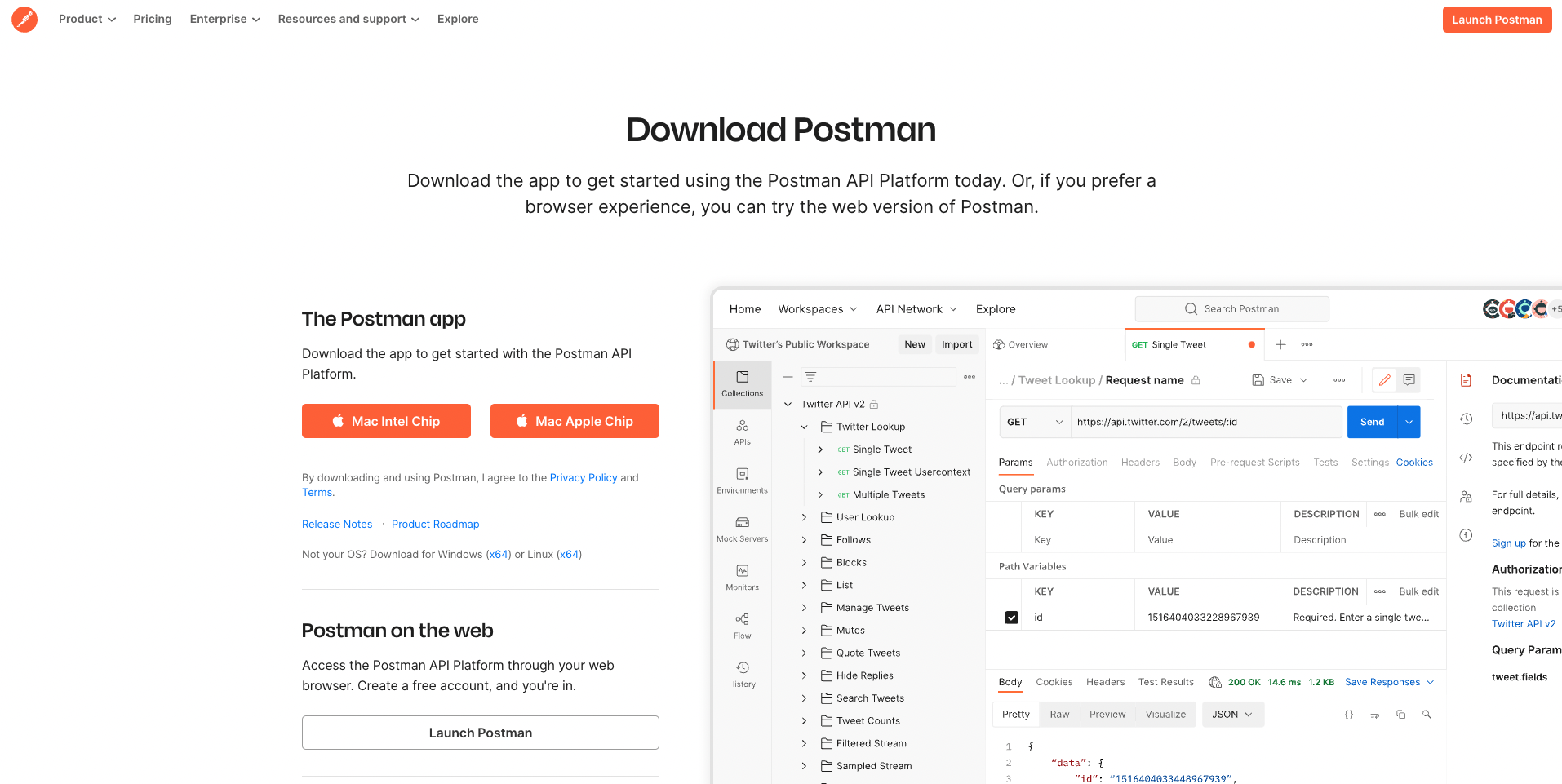Screen dimensions: 1562x784
Task: Open History sidebar panel
Action: tap(743, 674)
